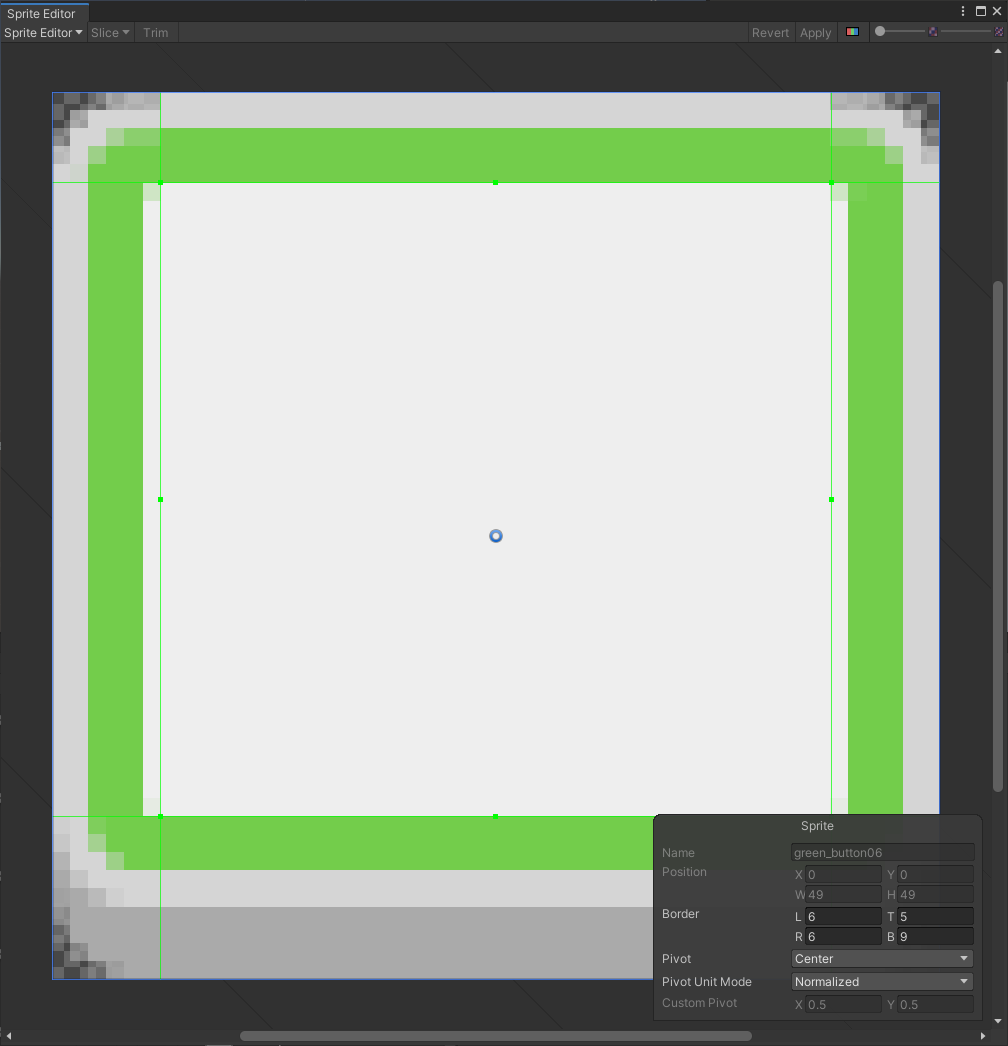This screenshot has height=1046, width=1008.
Task: Open the Sprite Editor mode dropdown
Action: coord(43,33)
